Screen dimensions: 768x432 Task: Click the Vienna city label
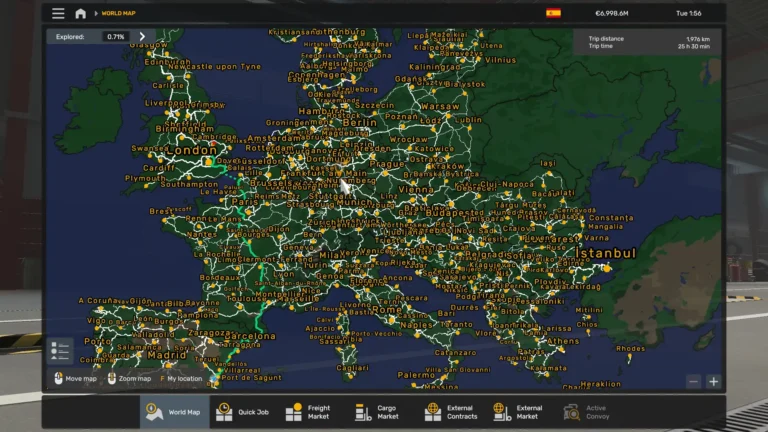point(416,190)
